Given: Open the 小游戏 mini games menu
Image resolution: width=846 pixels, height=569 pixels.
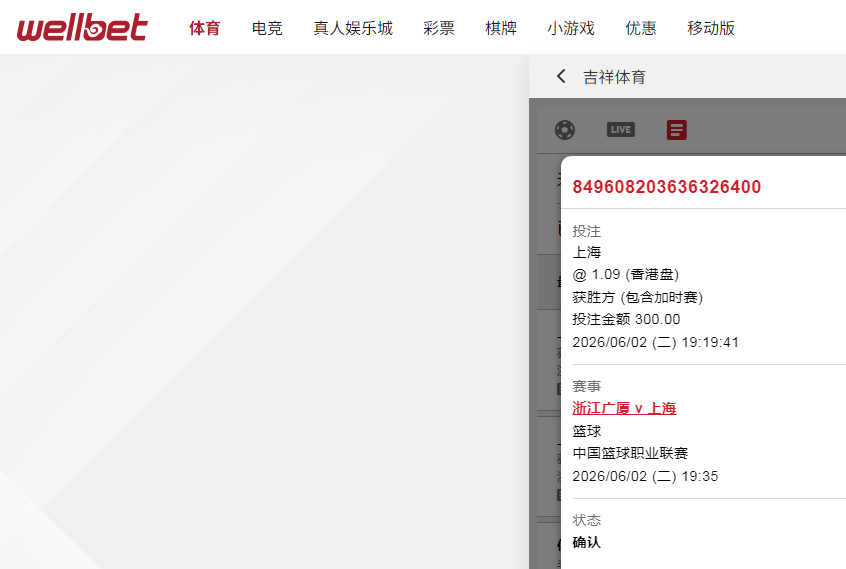Looking at the screenshot, I should tap(571, 28).
